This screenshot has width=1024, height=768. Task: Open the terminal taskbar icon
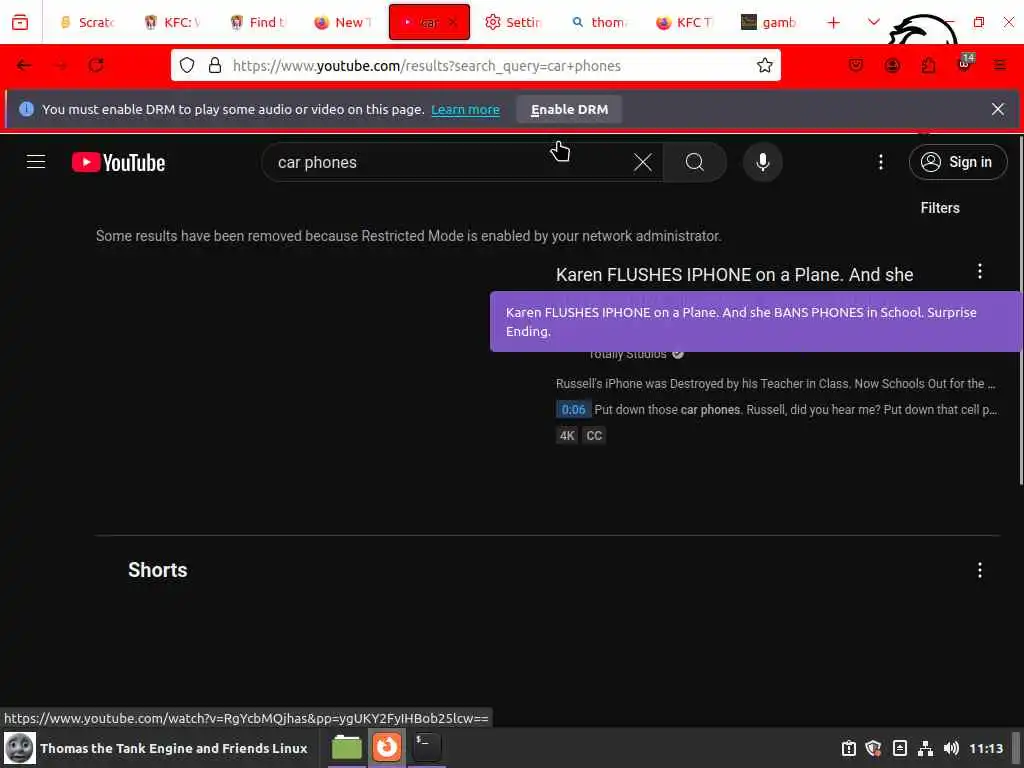click(x=426, y=747)
